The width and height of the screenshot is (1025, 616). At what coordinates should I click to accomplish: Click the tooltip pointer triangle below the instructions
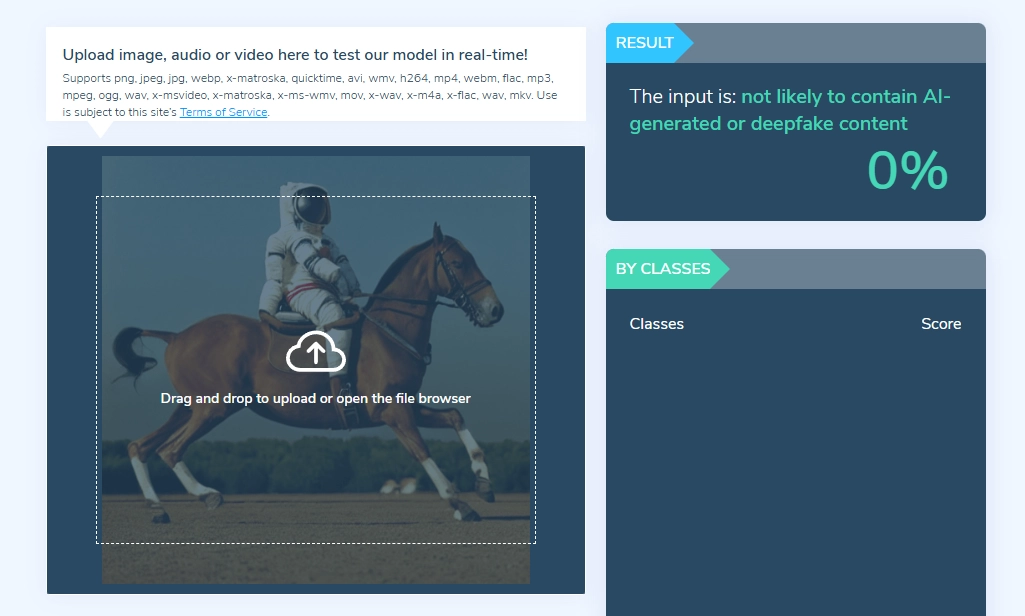[101, 129]
